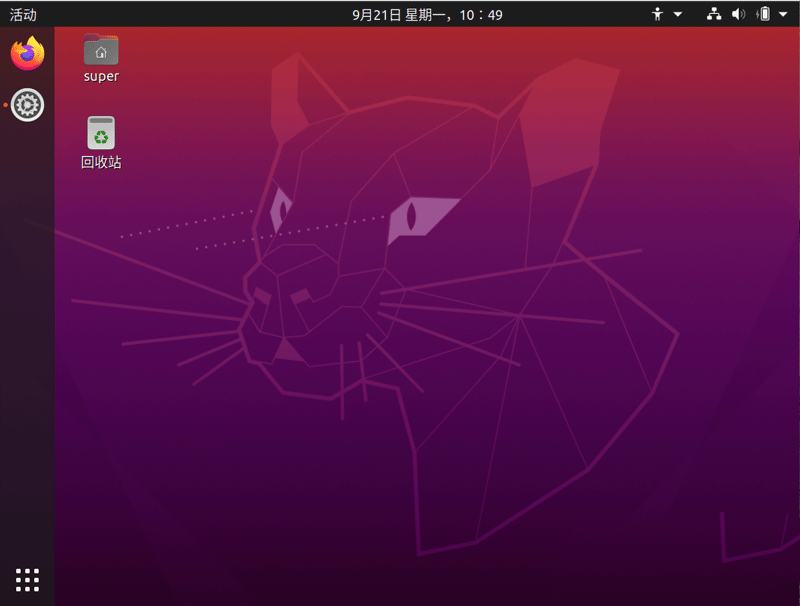Launch the gear settings app in the dock
Image resolution: width=800 pixels, height=606 pixels.
tap(27, 103)
